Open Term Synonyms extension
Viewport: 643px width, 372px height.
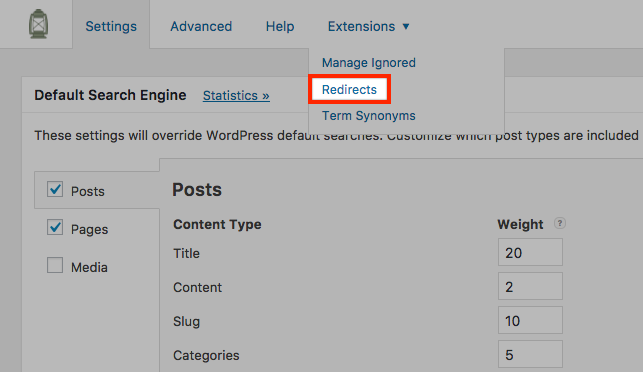368,116
